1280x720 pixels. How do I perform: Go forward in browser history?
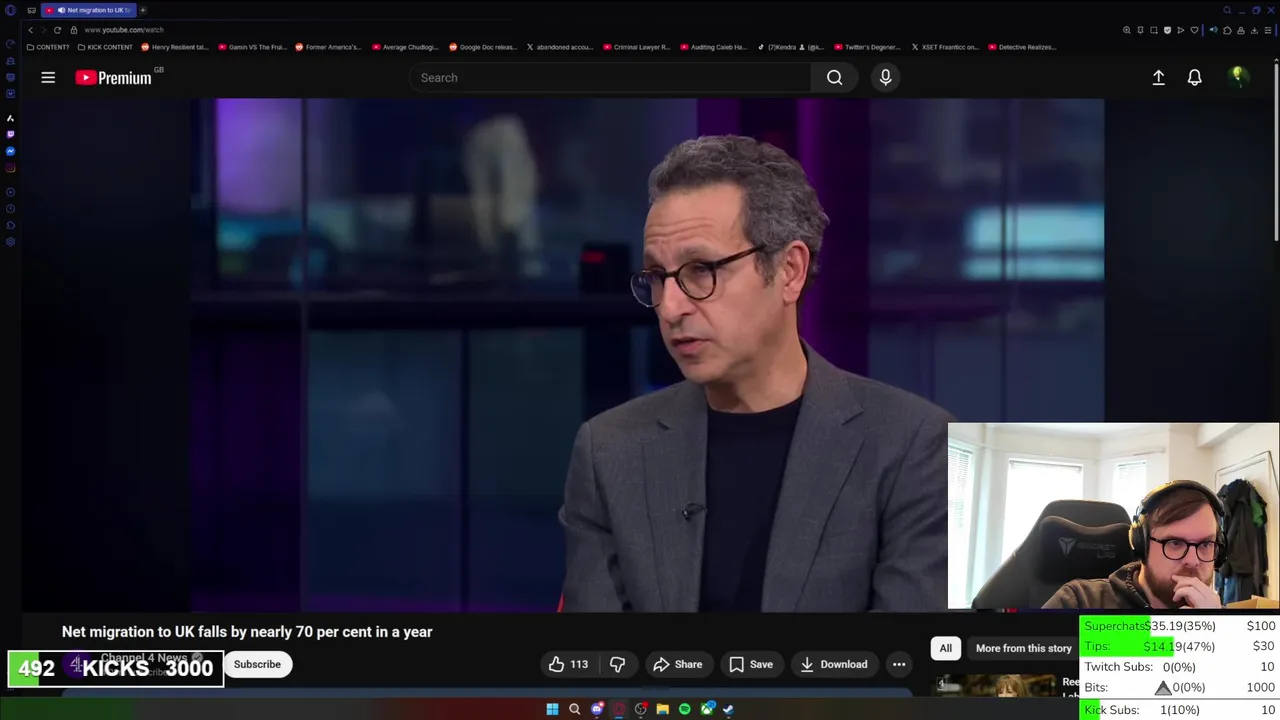(x=43, y=30)
